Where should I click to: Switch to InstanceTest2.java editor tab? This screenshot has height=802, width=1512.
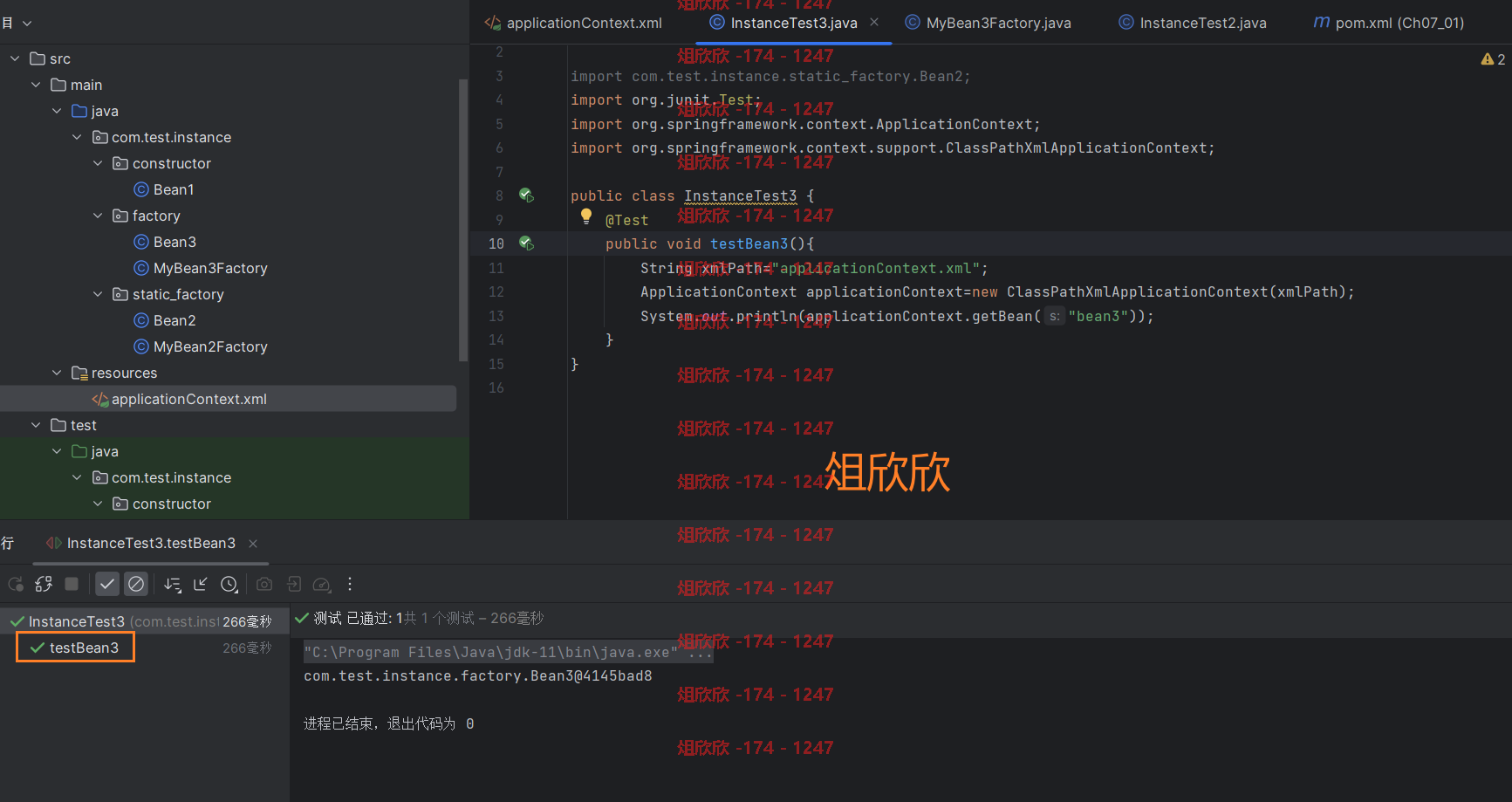(1193, 23)
